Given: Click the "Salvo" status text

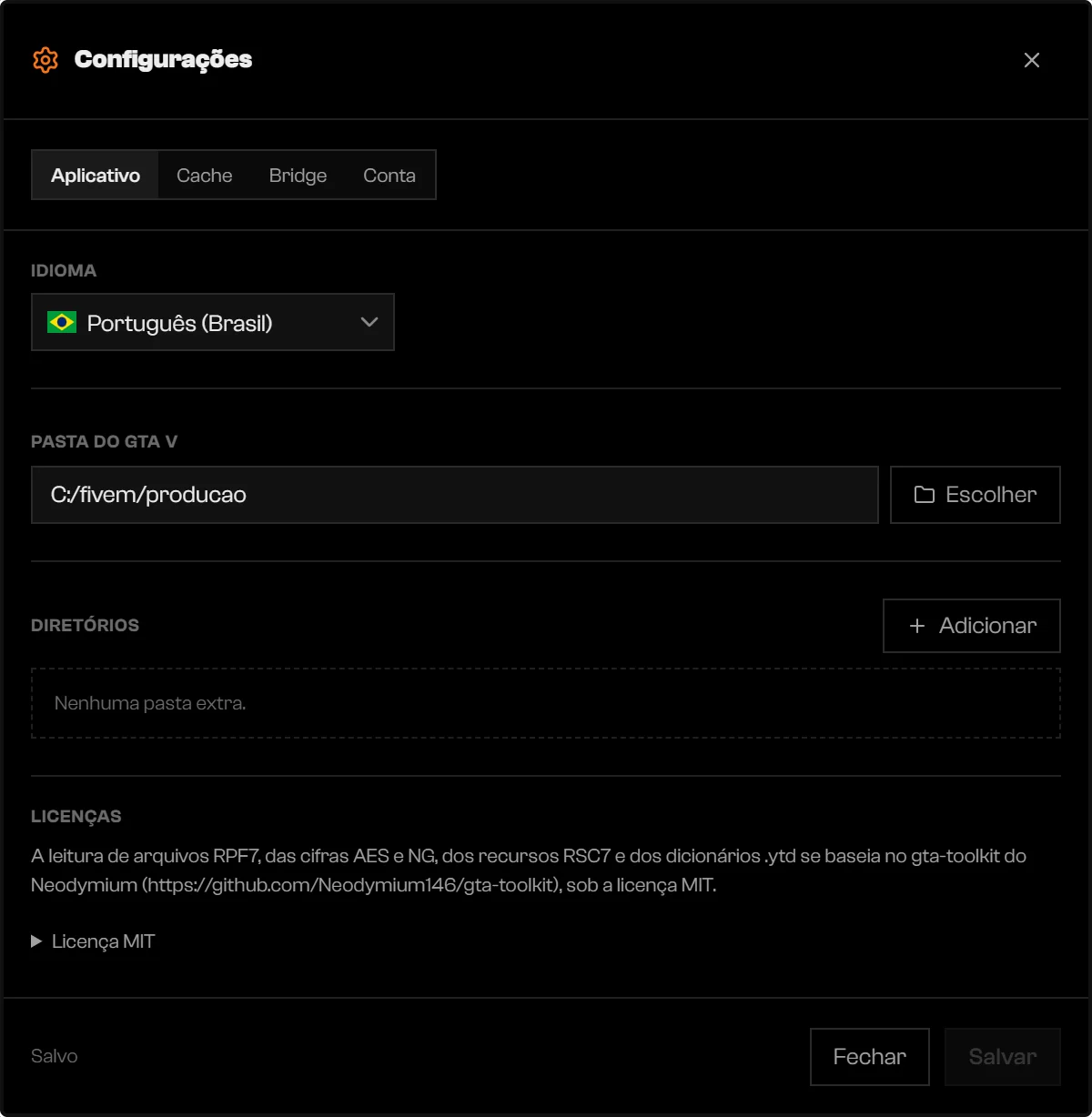Looking at the screenshot, I should pos(55,1056).
